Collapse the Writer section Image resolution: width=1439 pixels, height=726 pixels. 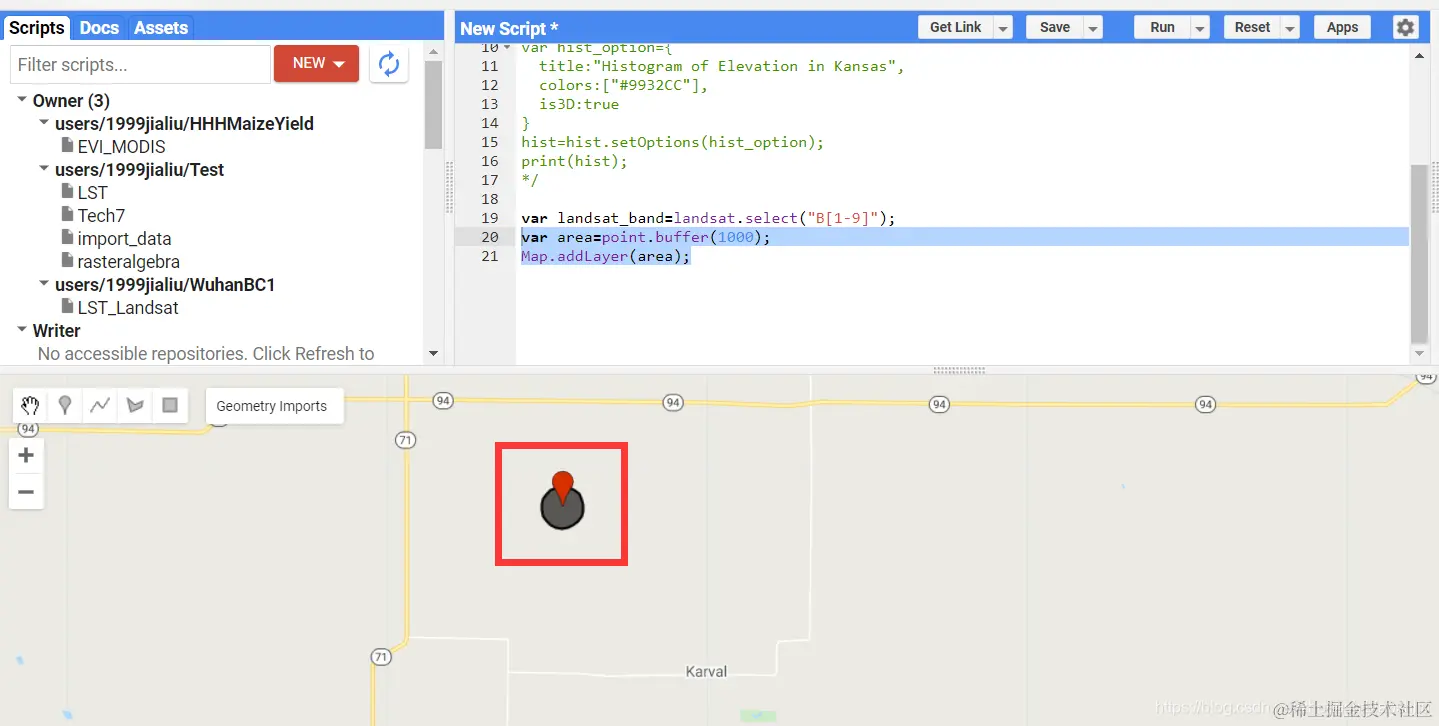coord(22,330)
